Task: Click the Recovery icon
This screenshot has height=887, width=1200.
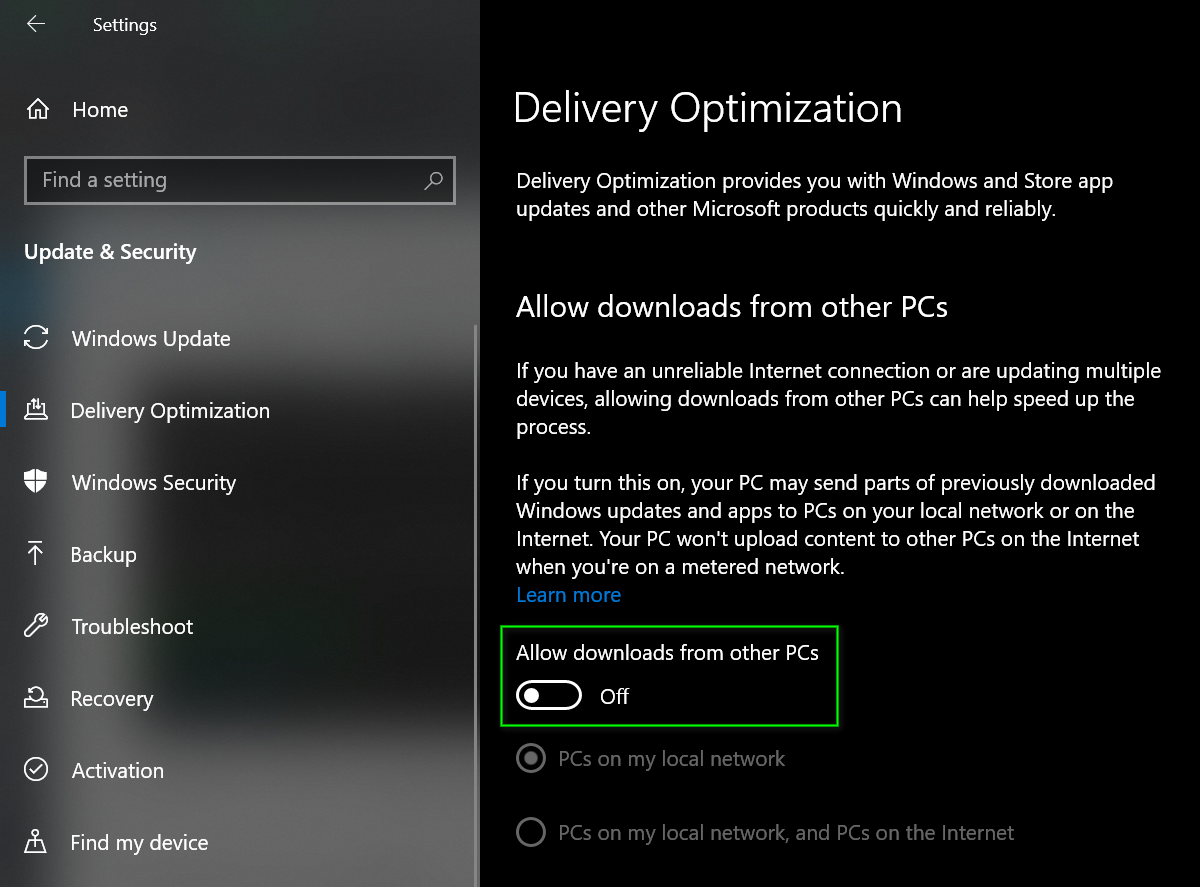Action: point(36,698)
